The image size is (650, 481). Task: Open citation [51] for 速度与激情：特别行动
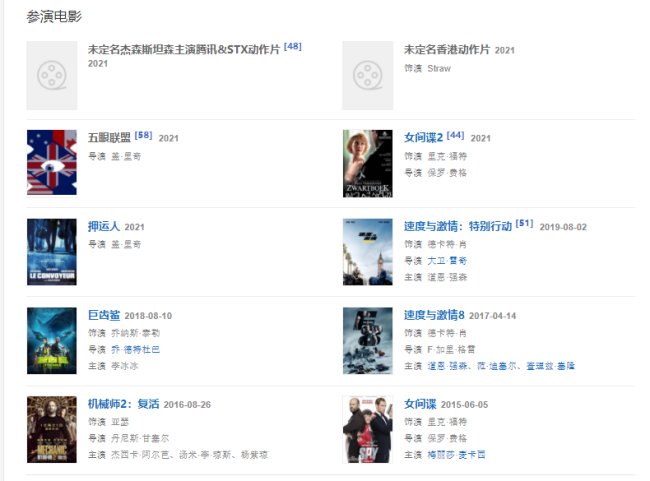(524, 224)
